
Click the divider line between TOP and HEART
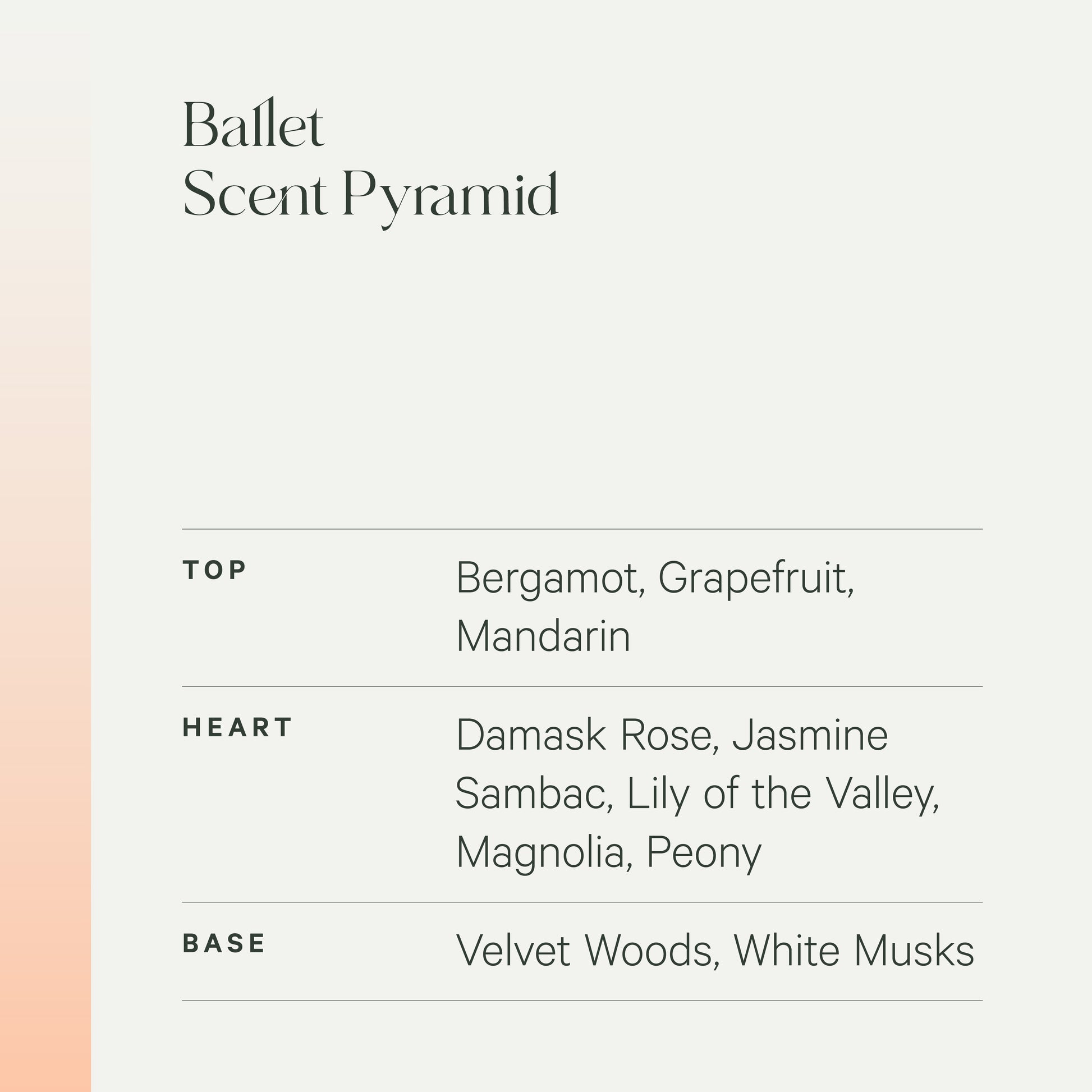point(582,686)
